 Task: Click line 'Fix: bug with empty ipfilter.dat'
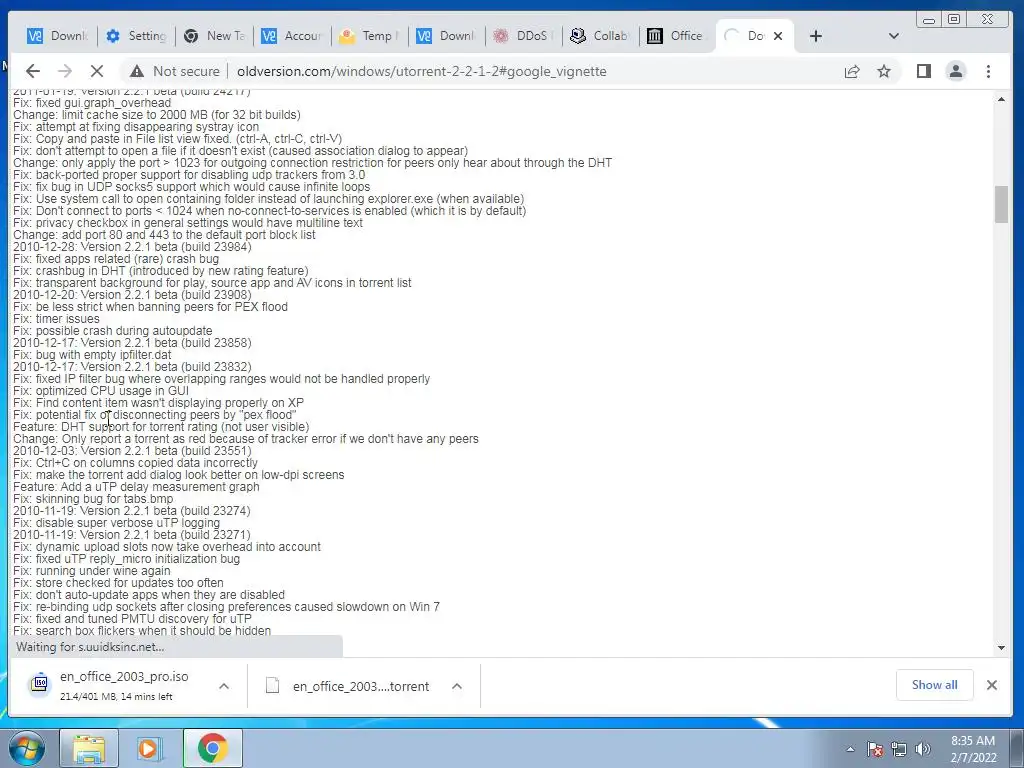[x=92, y=355]
